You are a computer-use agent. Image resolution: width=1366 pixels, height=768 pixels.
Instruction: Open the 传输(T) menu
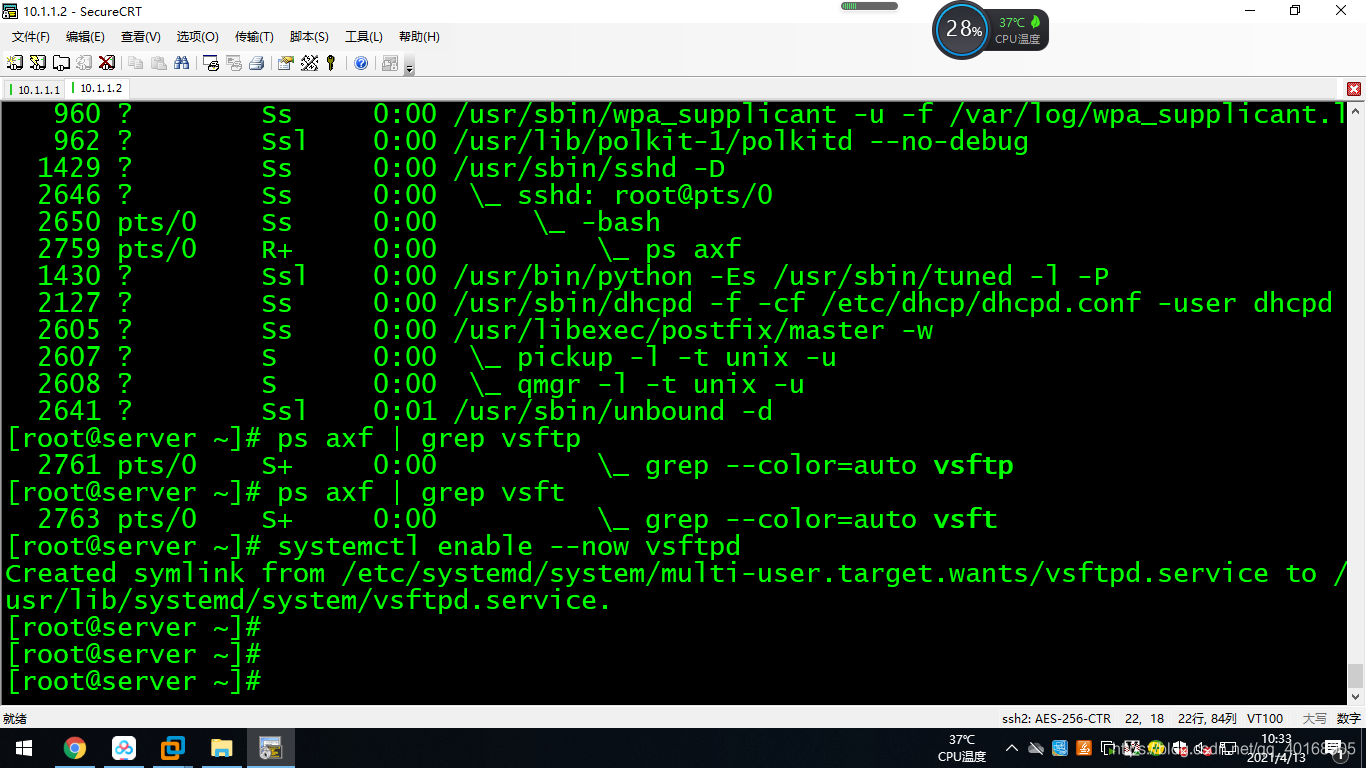coord(254,37)
